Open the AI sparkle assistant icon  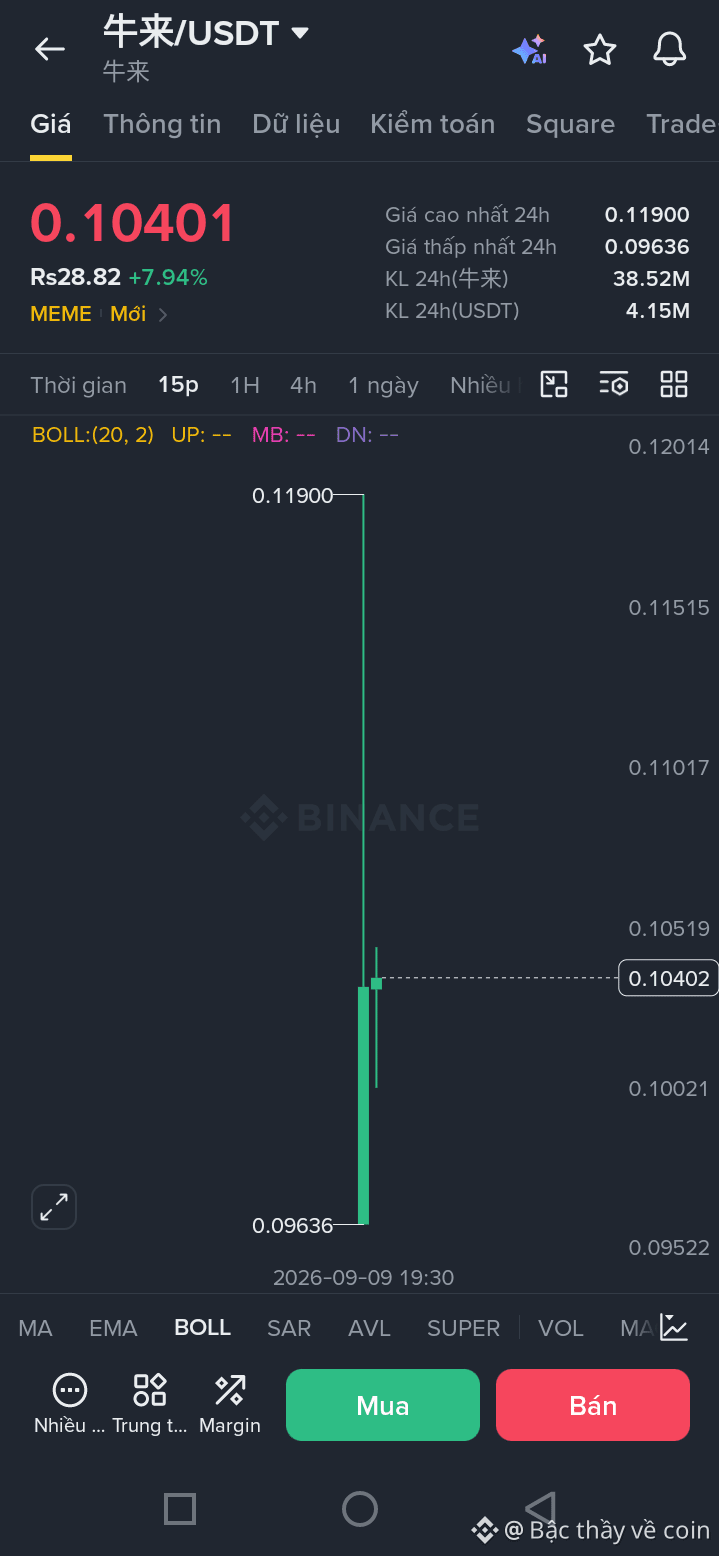tap(529, 49)
